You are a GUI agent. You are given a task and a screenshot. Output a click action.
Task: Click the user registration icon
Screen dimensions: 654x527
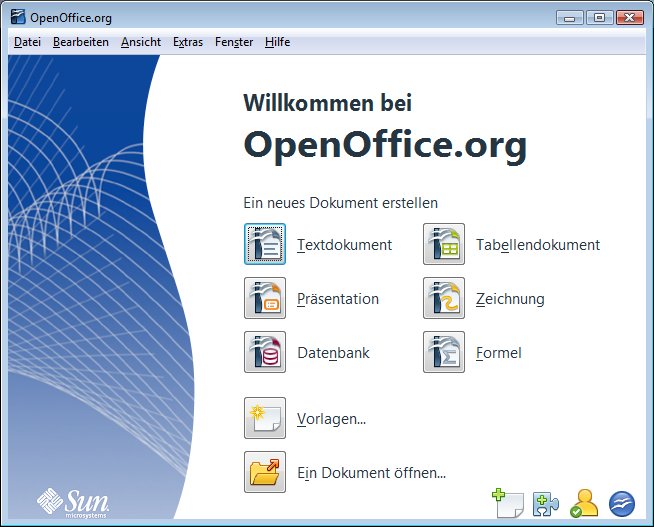(x=584, y=503)
